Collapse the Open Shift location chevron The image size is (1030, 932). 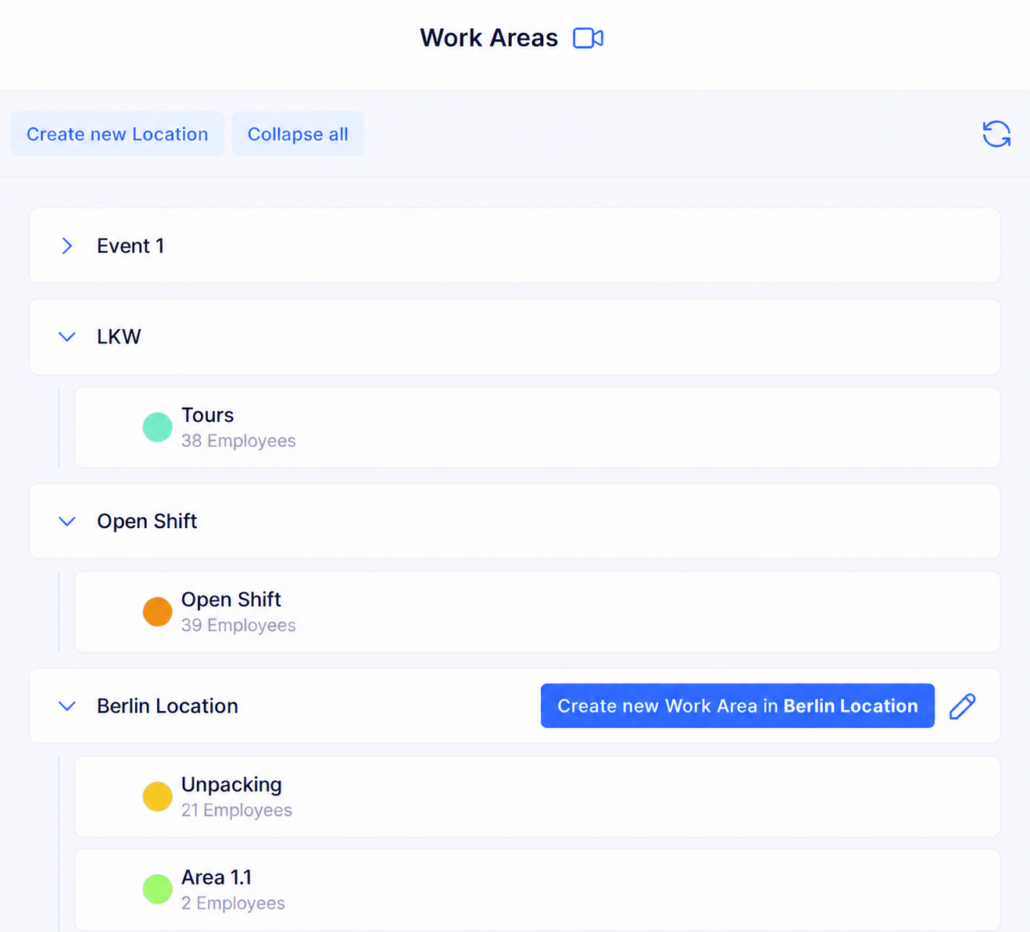coord(67,521)
